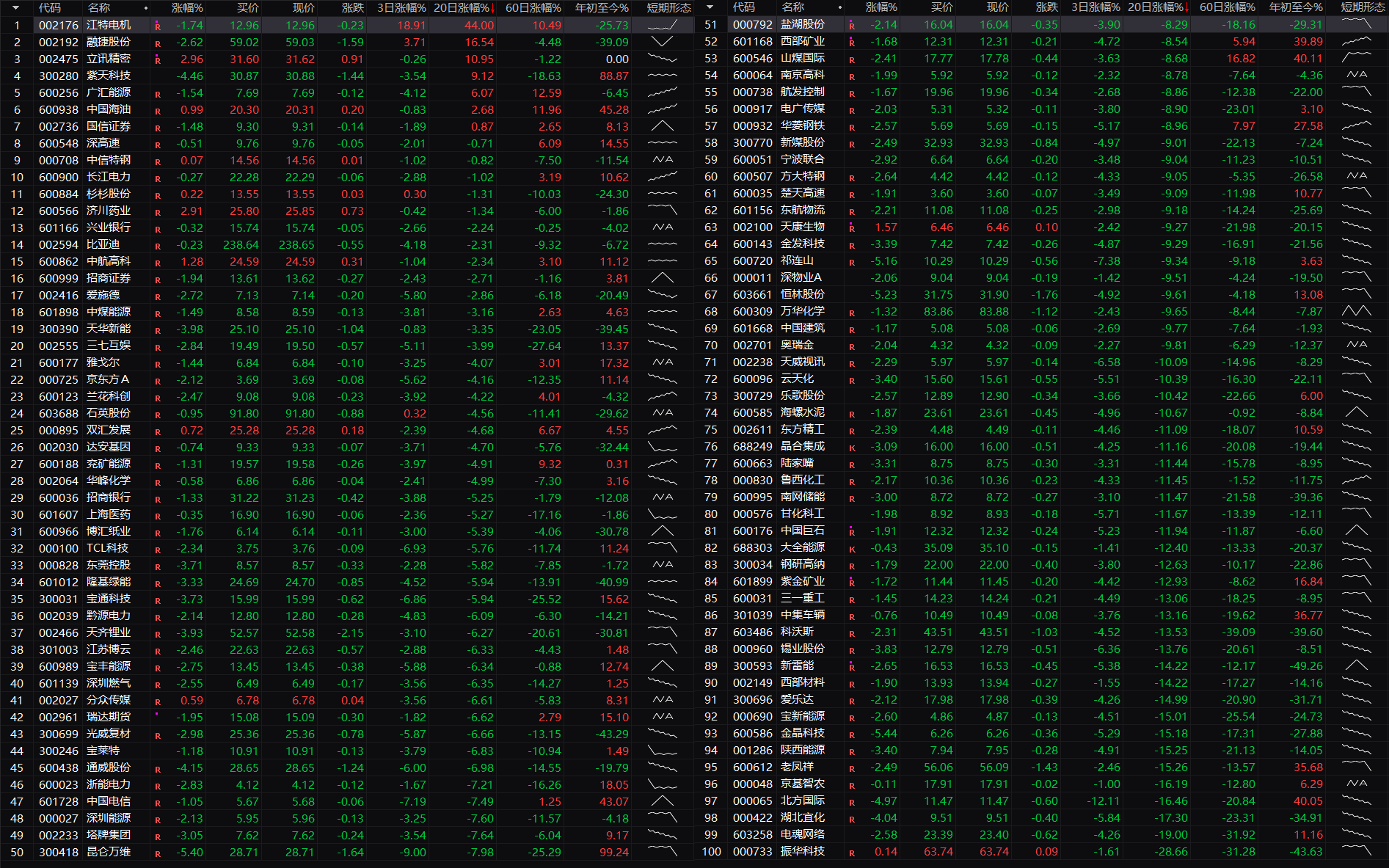Click left panel's 买价 column header
Viewport: 1389px width, 868px height.
248,8
